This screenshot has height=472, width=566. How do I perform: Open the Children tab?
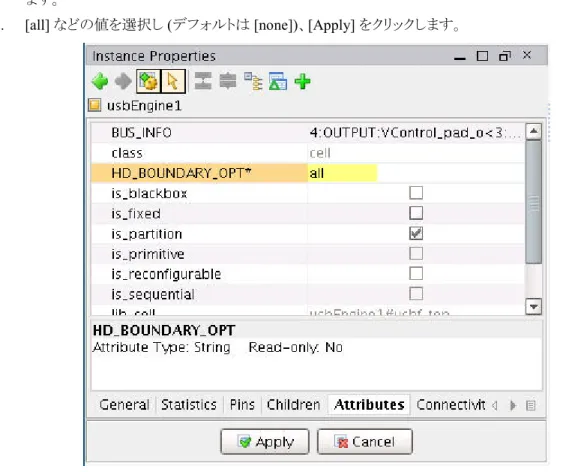point(293,405)
